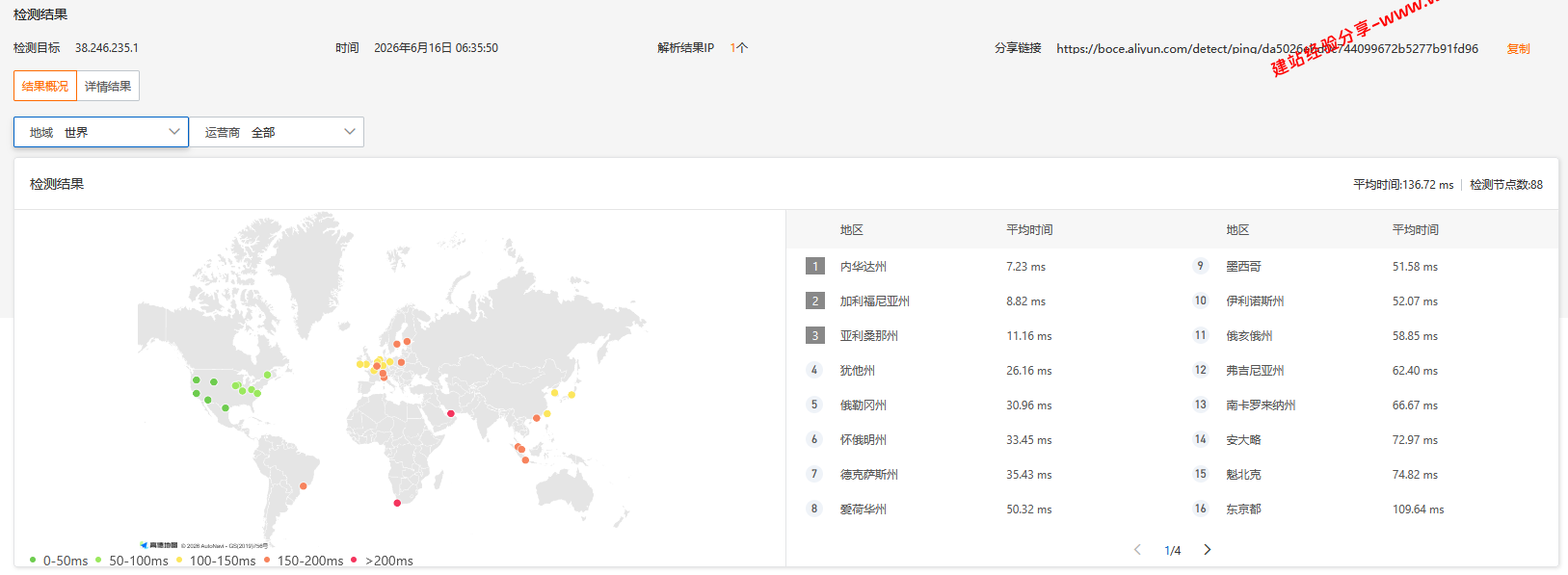Image resolution: width=1568 pixels, height=575 pixels.
Task: Select the 俄勒冈州 row
Action: 979,405
